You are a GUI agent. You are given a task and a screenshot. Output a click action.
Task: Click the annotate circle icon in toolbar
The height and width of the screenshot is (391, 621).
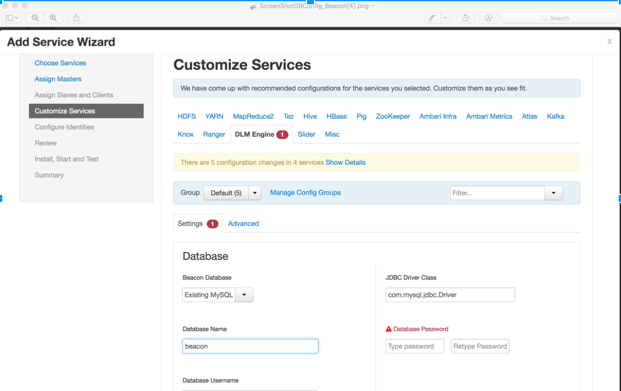pos(488,18)
